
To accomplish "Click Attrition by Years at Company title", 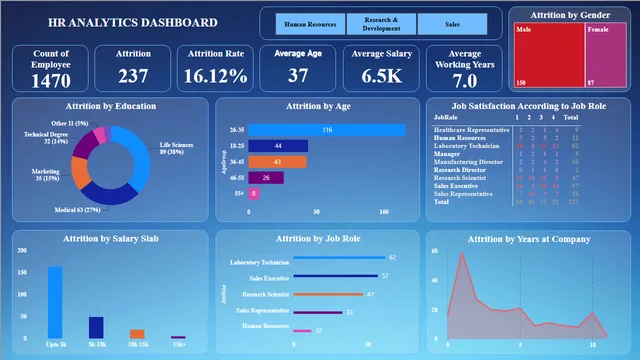I will (x=529, y=239).
